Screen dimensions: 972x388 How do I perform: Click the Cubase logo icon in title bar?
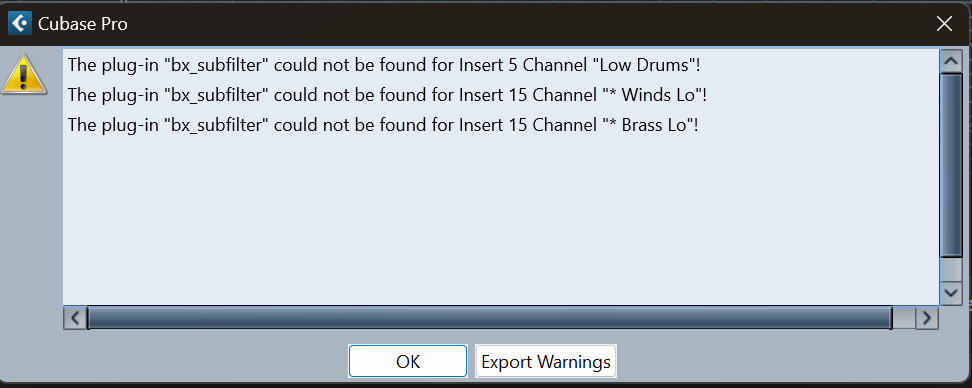click(x=19, y=24)
